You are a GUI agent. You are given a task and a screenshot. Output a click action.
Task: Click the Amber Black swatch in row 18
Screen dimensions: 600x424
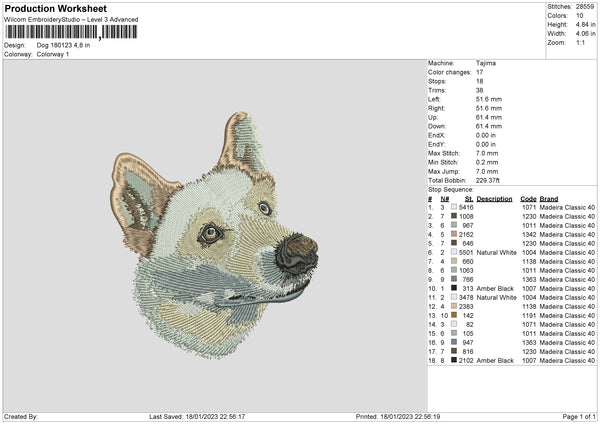click(454, 360)
